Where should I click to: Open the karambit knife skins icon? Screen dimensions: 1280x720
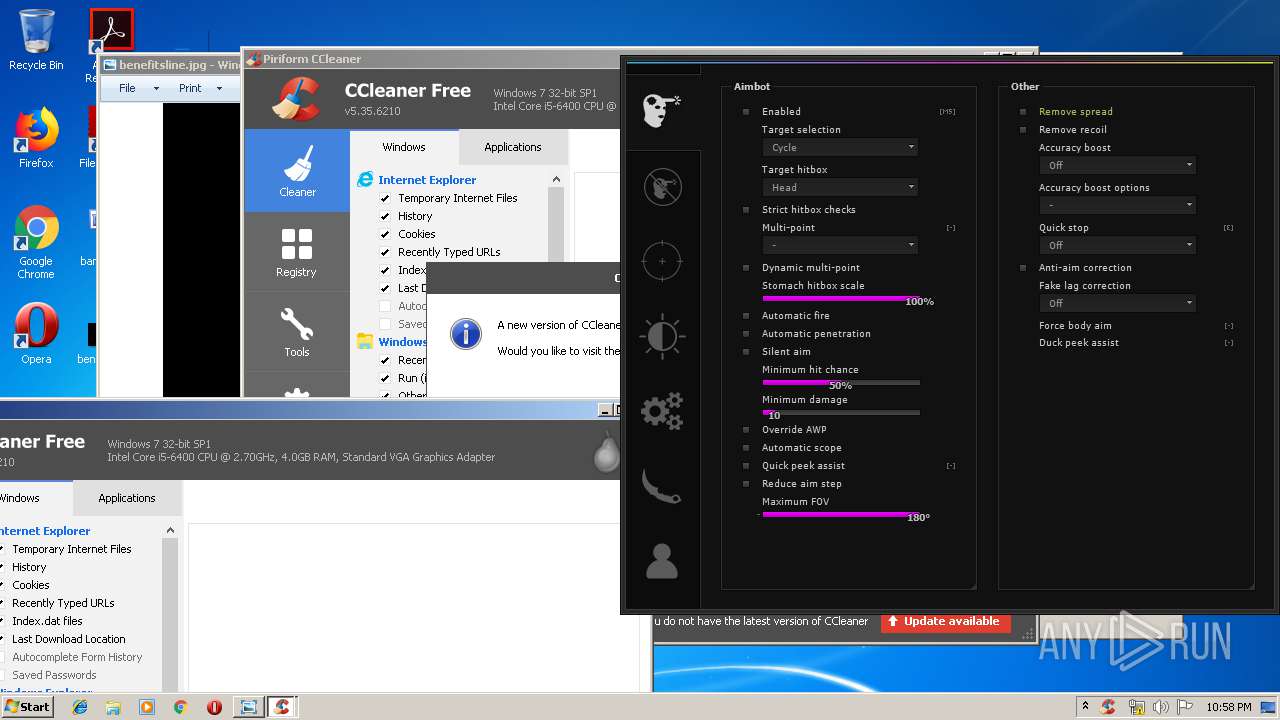click(x=661, y=486)
